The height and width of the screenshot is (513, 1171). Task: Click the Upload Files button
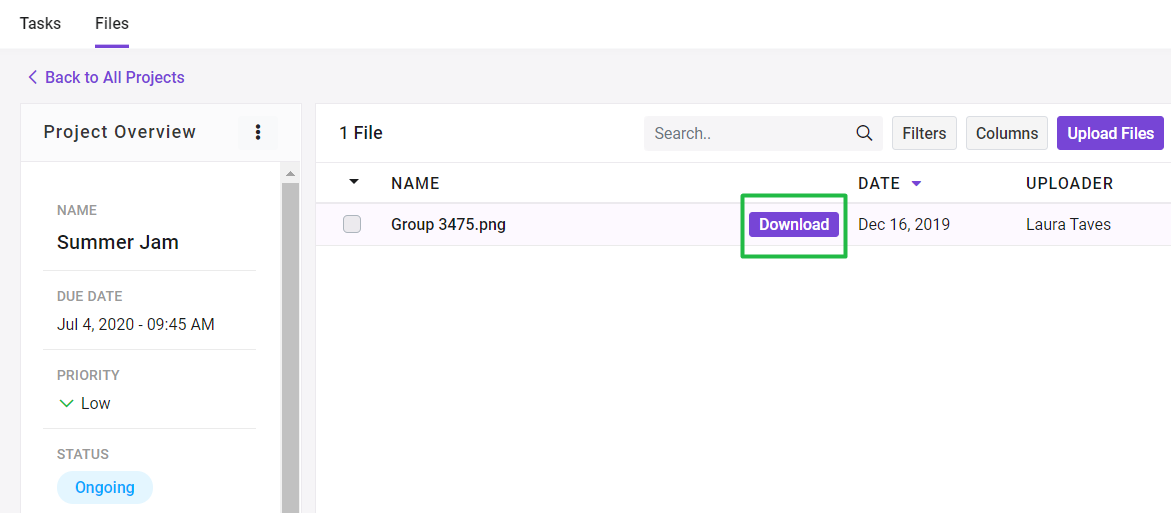coord(1111,133)
